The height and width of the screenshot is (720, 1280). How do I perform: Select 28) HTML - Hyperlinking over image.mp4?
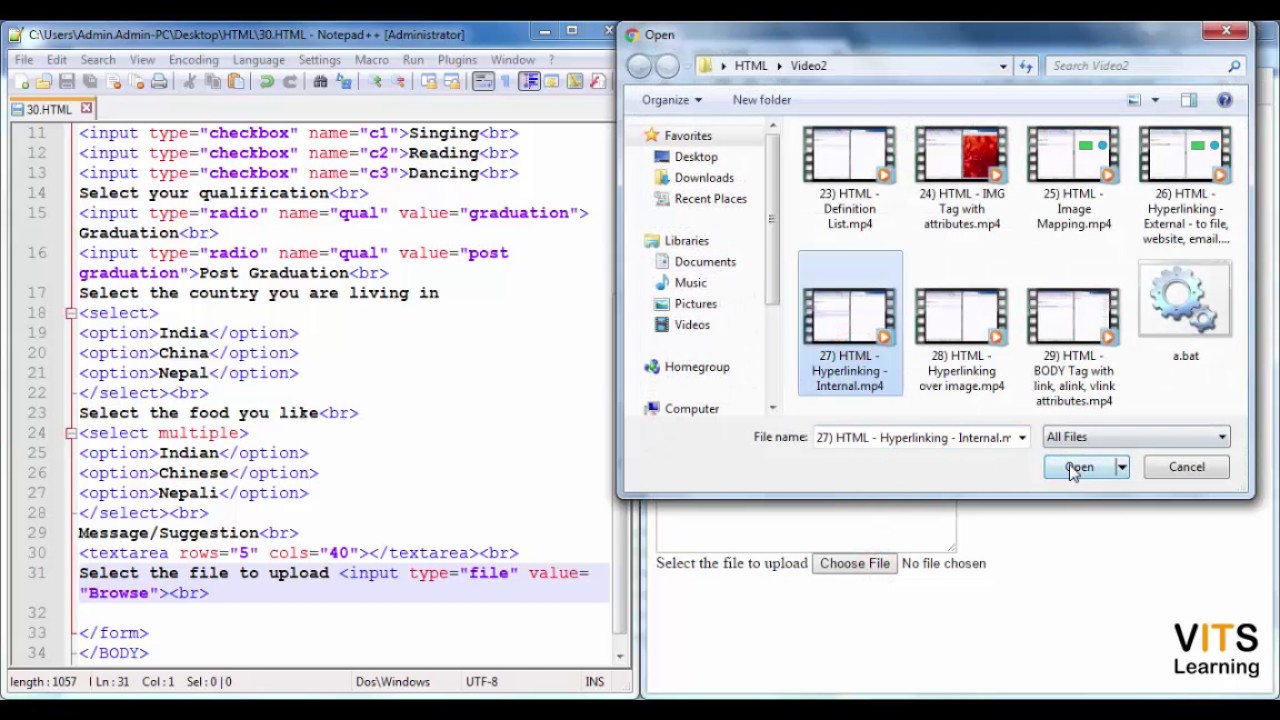click(962, 340)
